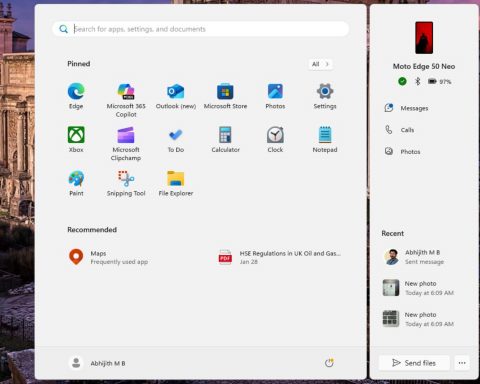
Task: Click the phone Bluetooth status icon
Action: click(x=417, y=81)
